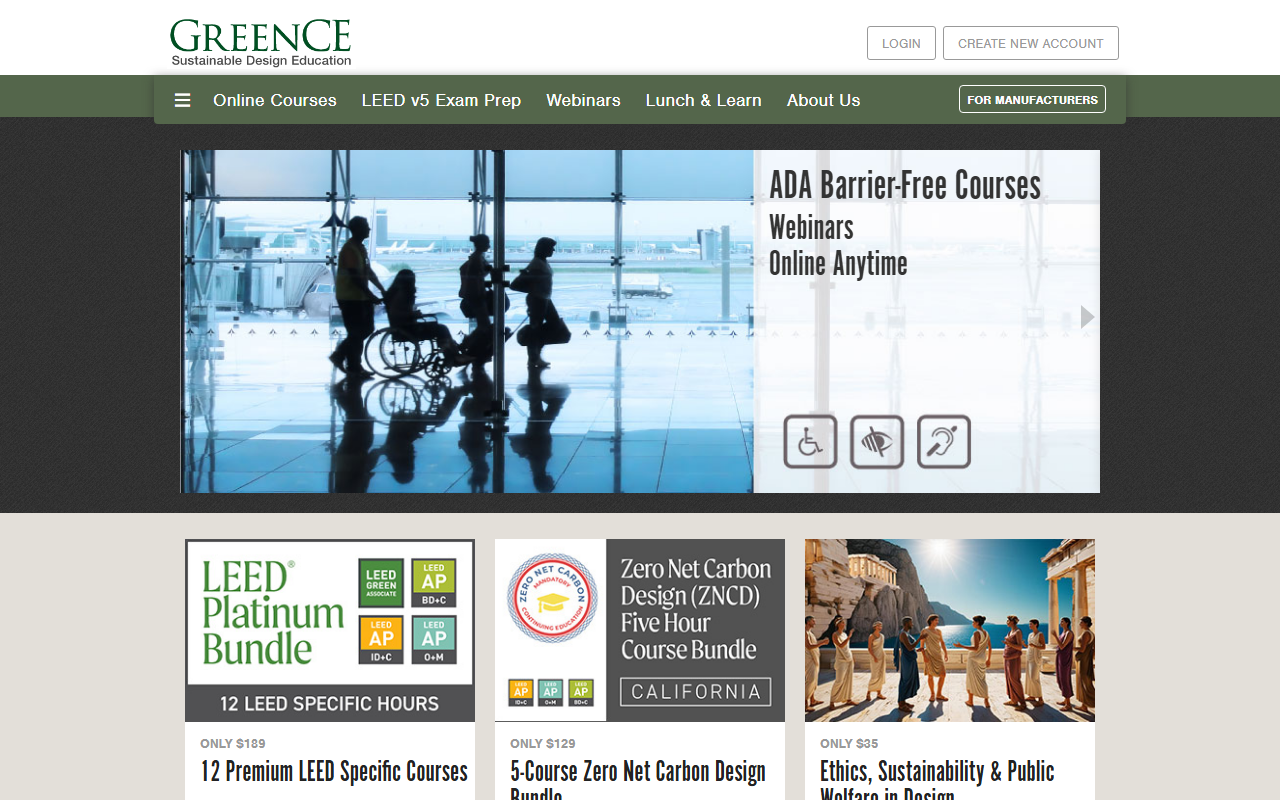Click the Online Anytime banner text

[x=838, y=264]
